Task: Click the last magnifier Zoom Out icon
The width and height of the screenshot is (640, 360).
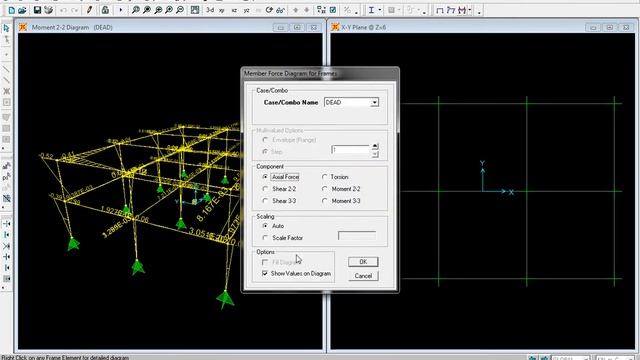Action: click(x=180, y=10)
